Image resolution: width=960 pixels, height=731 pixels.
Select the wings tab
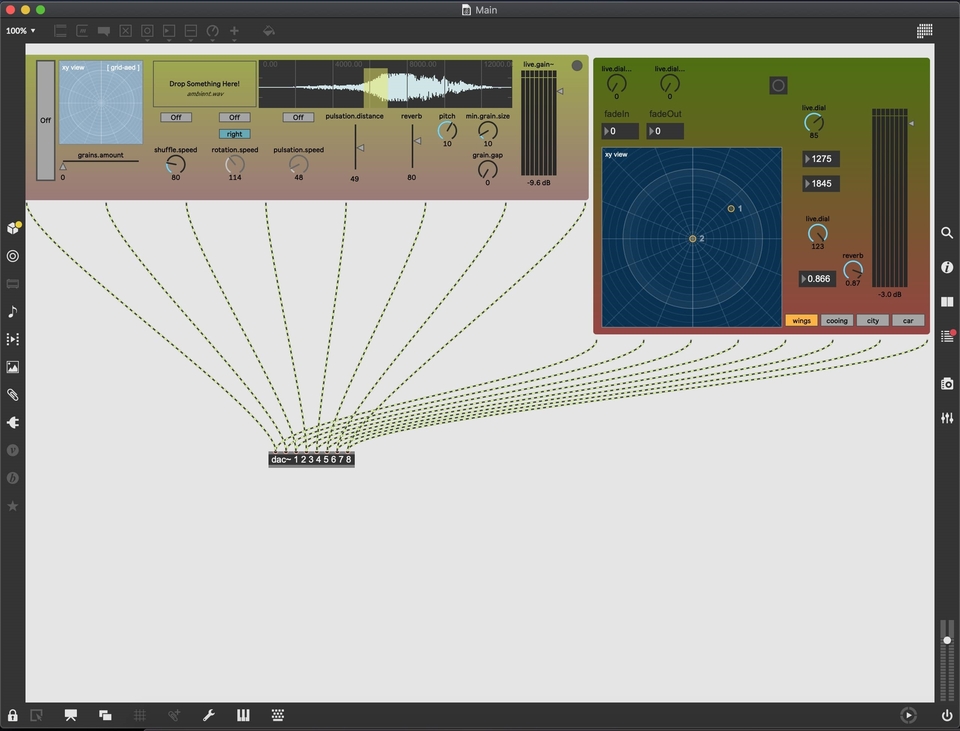tap(801, 321)
